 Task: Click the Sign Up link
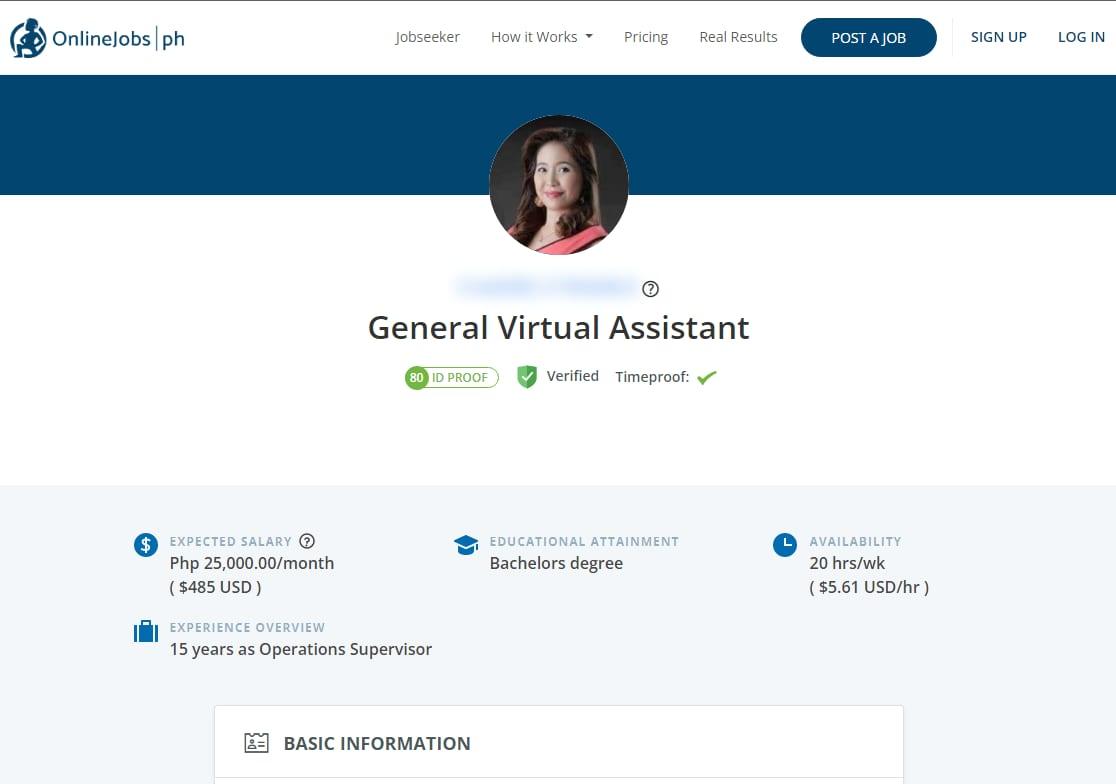[x=998, y=37]
